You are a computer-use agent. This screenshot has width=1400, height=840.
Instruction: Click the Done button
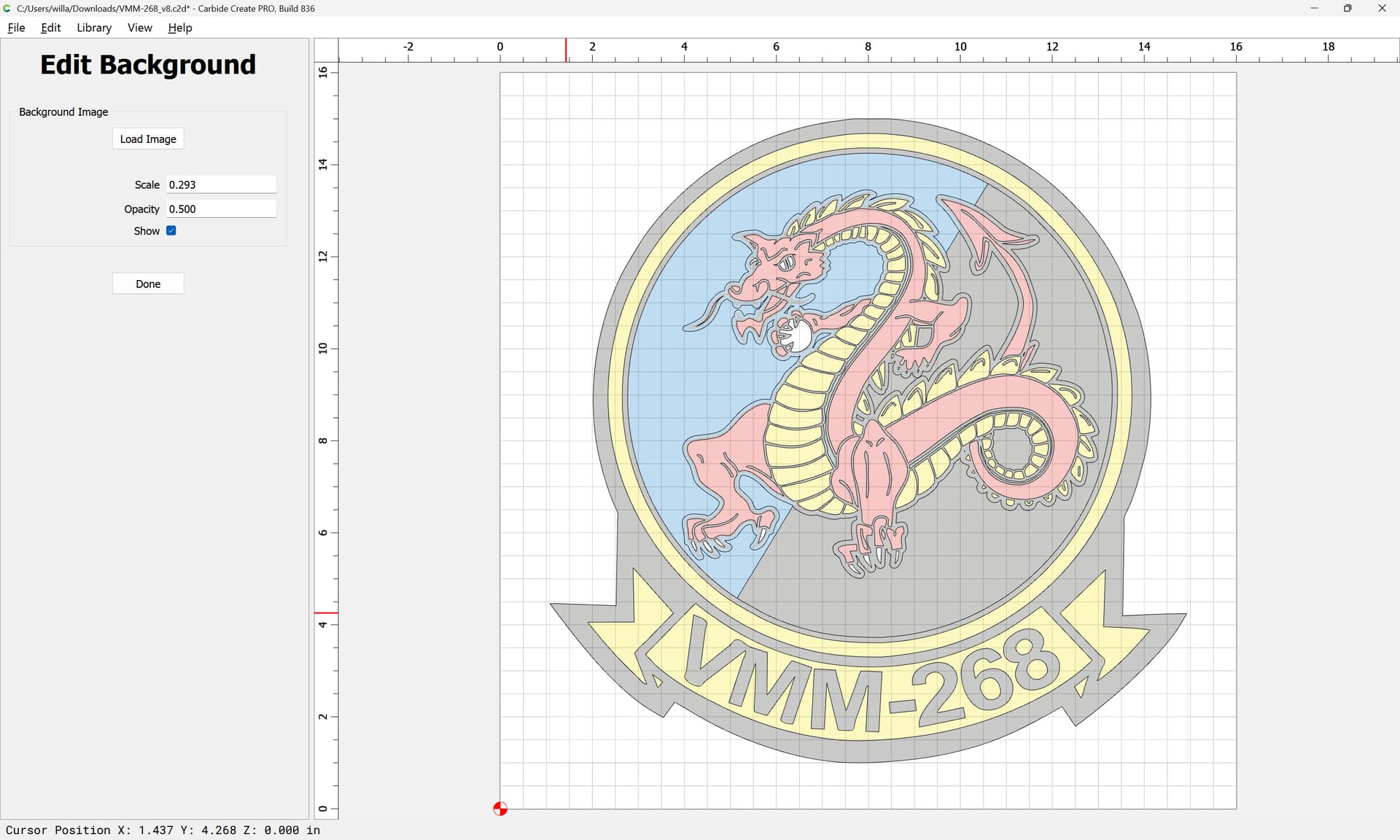pos(148,284)
